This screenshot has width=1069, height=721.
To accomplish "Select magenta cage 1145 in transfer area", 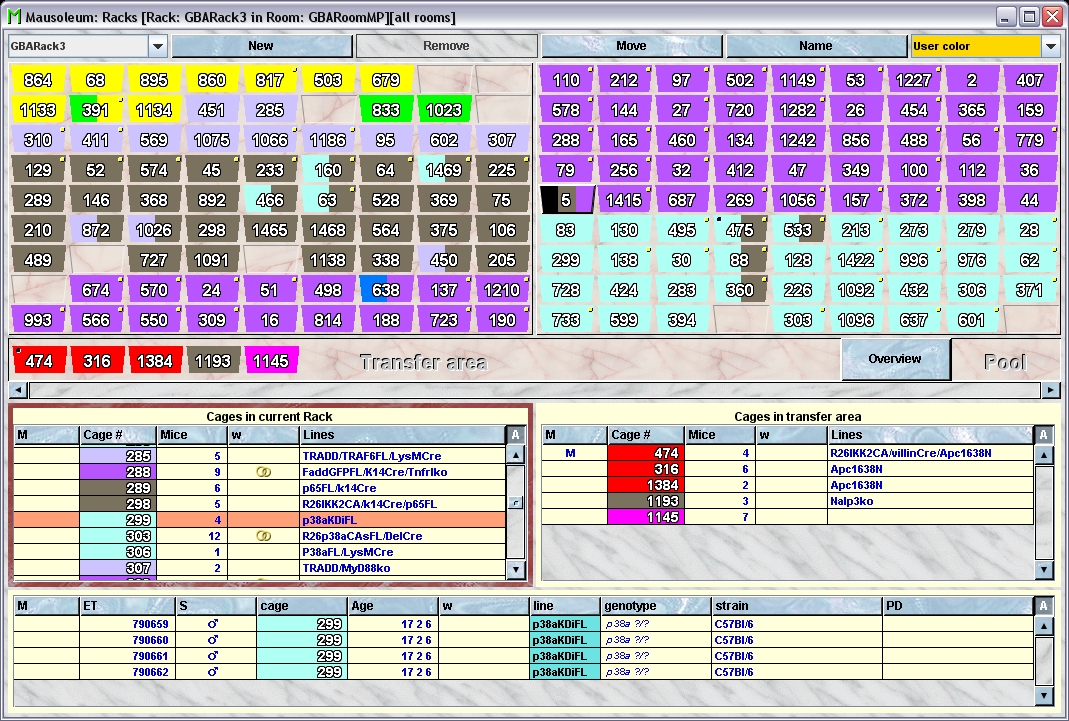I will tap(270, 361).
